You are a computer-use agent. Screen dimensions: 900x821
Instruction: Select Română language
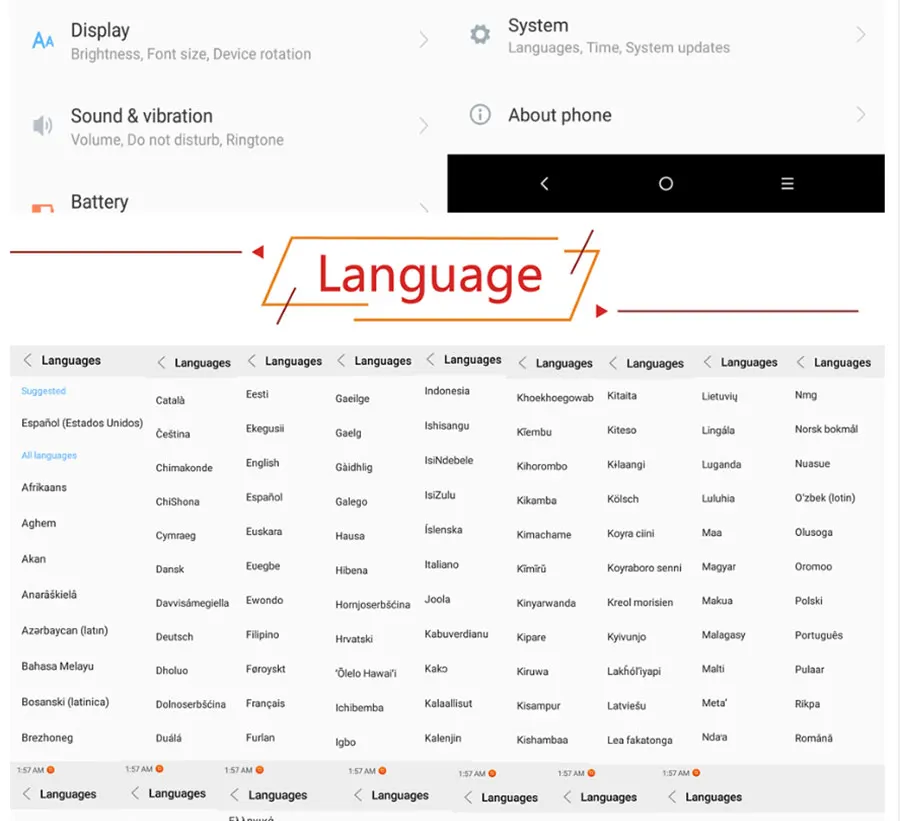[x=813, y=738]
